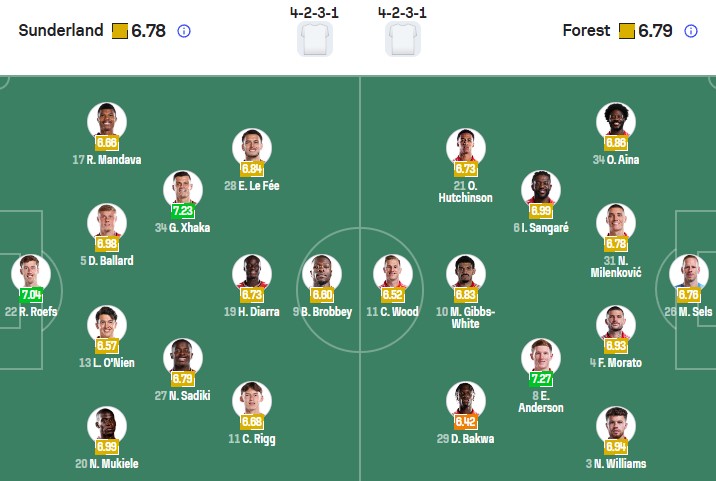Click the info icon next to Sunderland rating

[184, 31]
